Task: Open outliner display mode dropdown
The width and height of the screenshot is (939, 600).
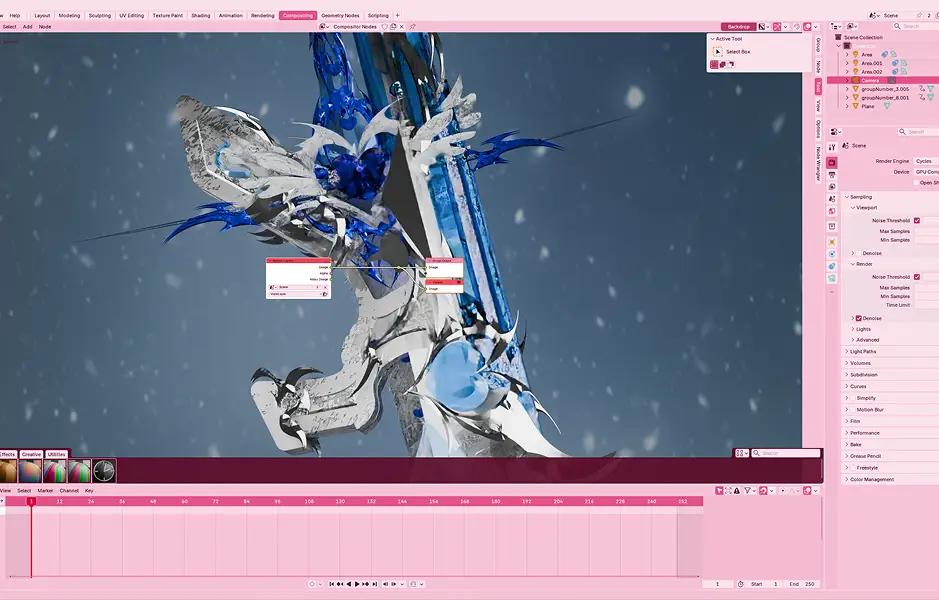Action: 853,26
